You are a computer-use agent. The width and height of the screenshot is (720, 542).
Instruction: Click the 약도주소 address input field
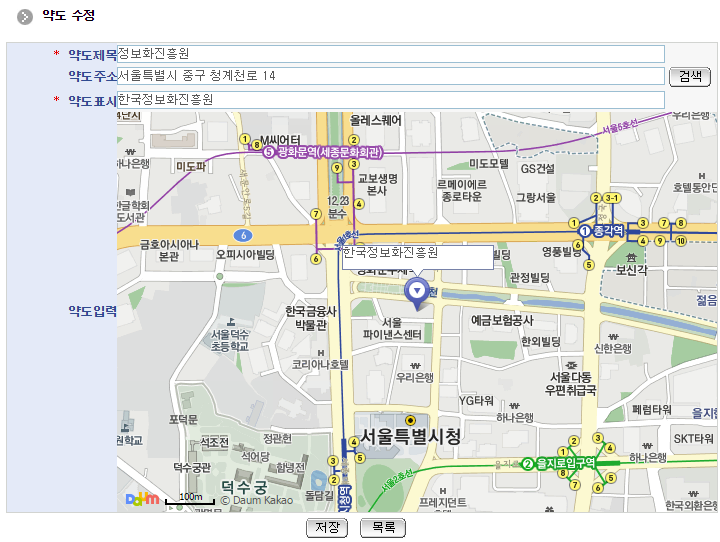pyautogui.click(x=390, y=76)
